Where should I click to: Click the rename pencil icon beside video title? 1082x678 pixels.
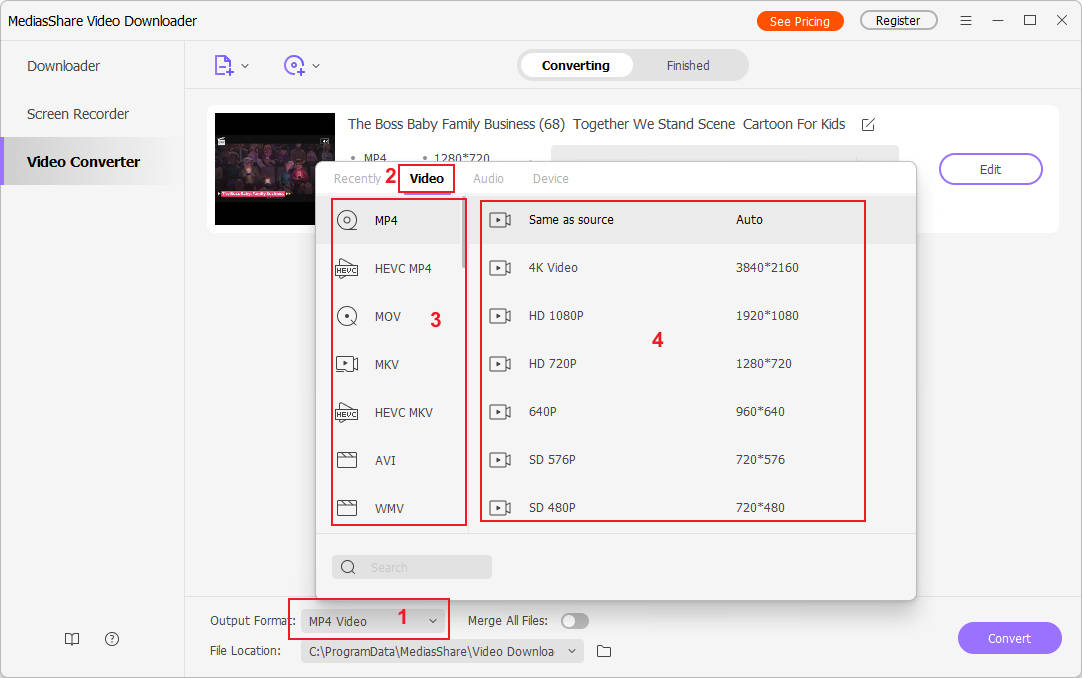tap(868, 125)
